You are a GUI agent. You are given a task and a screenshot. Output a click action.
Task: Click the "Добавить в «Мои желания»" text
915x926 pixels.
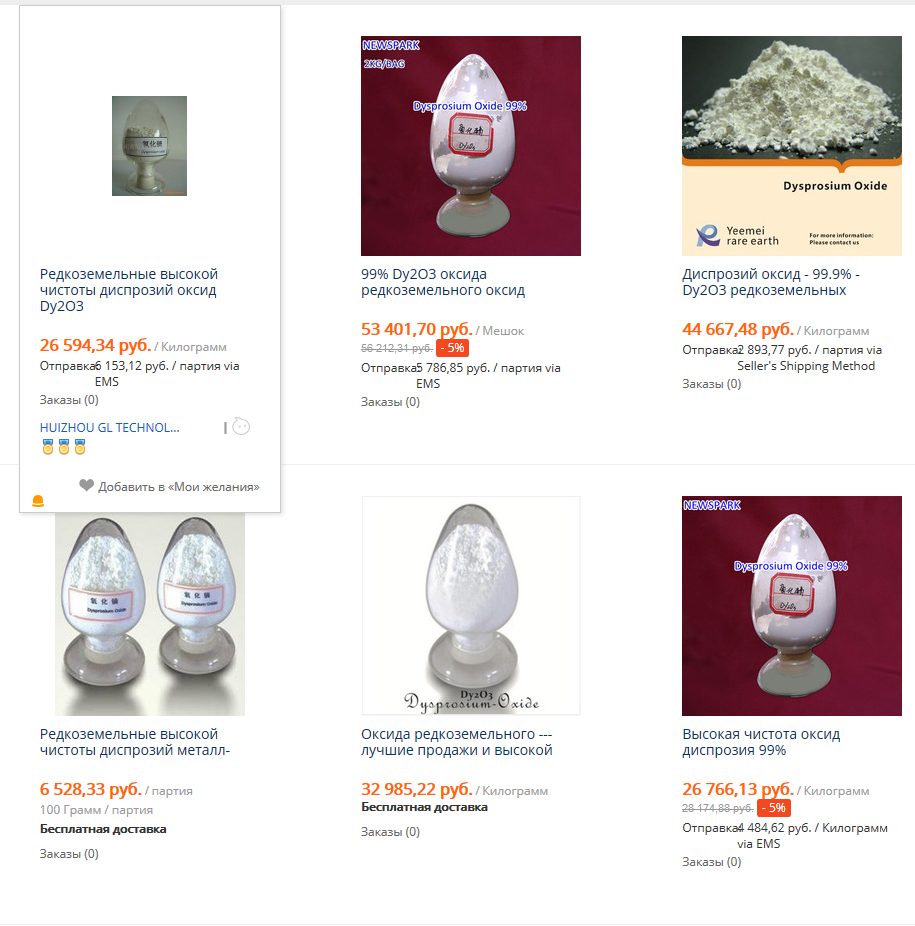(x=178, y=487)
